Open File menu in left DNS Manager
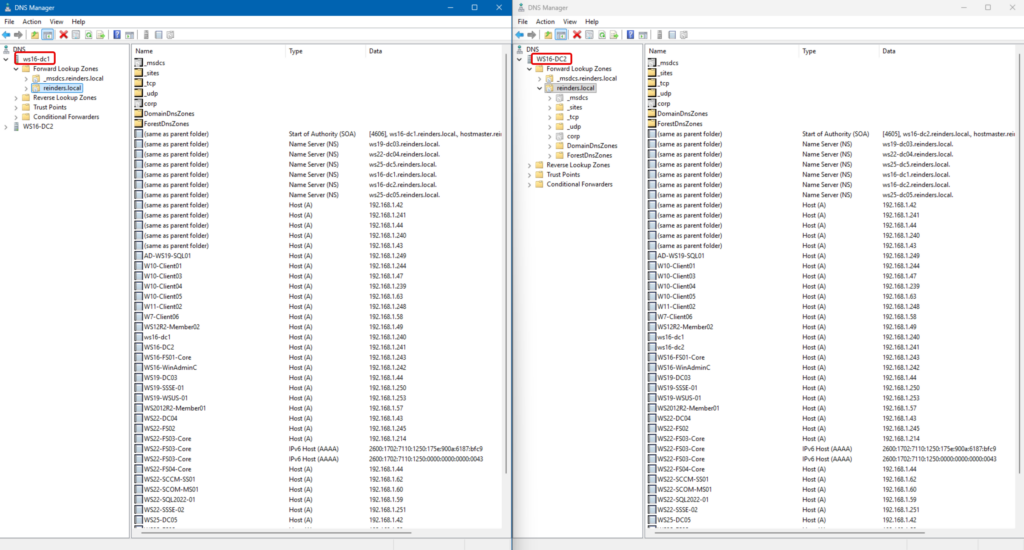Viewport: 1024px width, 550px height. (x=9, y=22)
